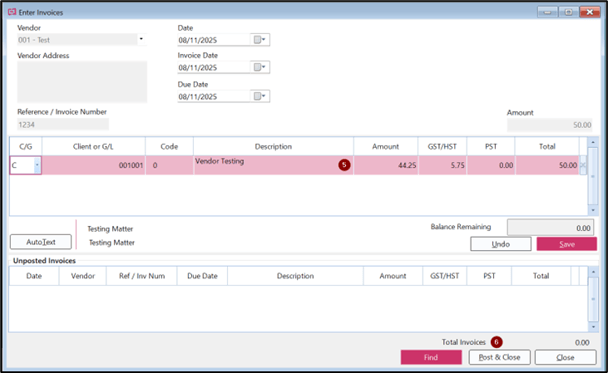The width and height of the screenshot is (608, 373).
Task: Close the window with the red X
Action: point(590,12)
